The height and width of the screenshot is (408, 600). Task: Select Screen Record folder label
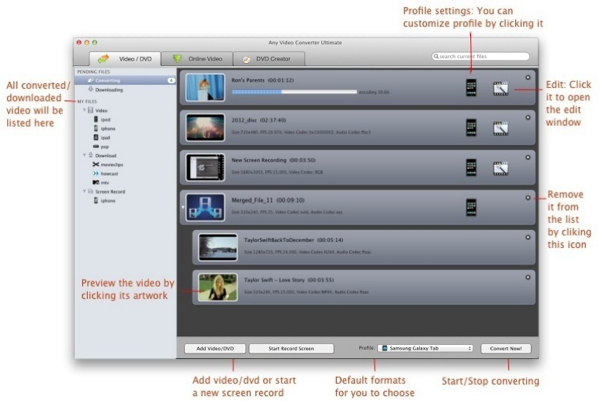110,192
